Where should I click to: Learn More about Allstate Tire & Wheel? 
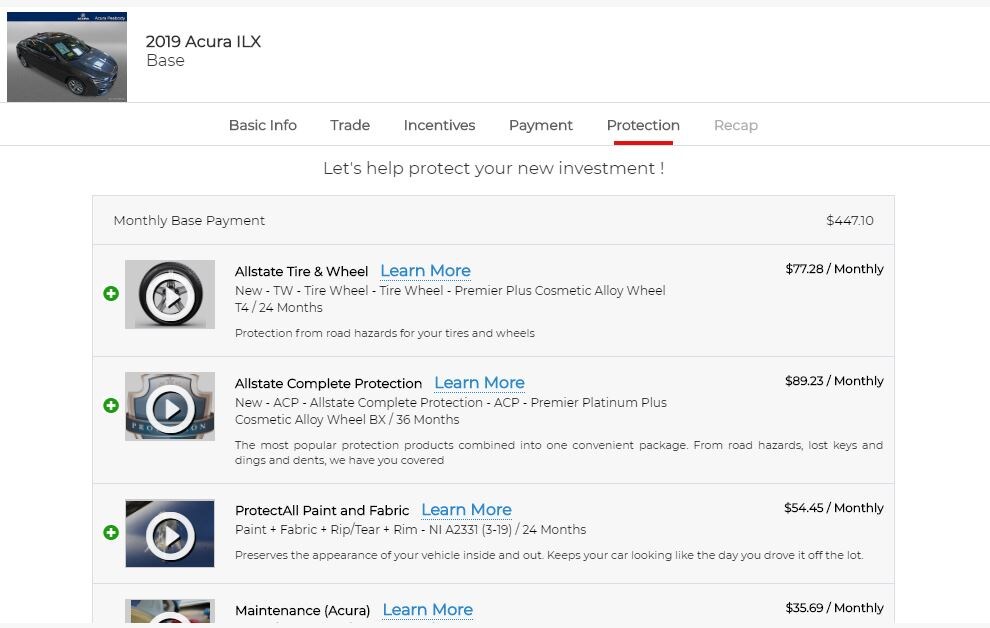[x=426, y=271]
